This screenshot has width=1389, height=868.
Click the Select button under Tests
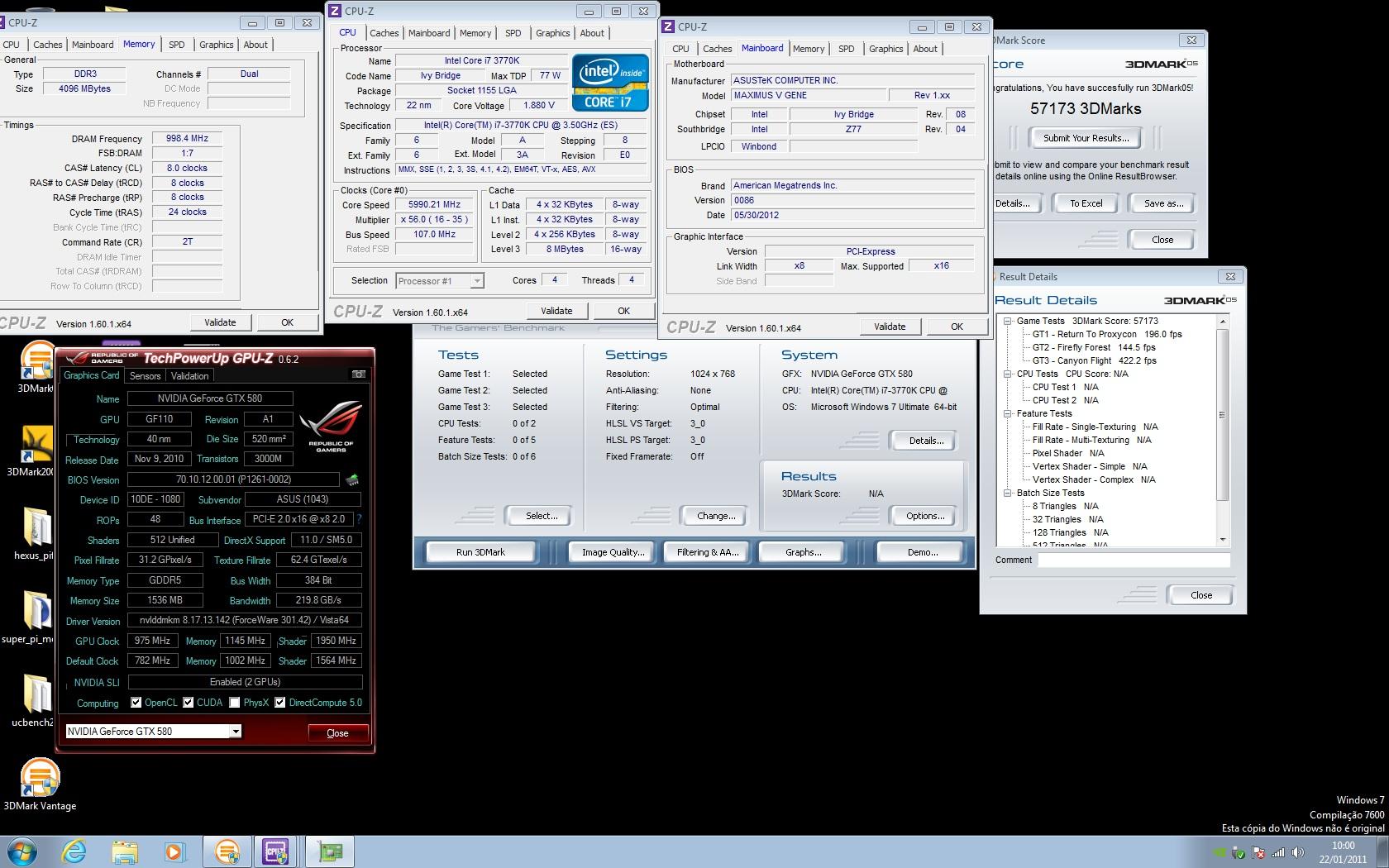point(542,516)
